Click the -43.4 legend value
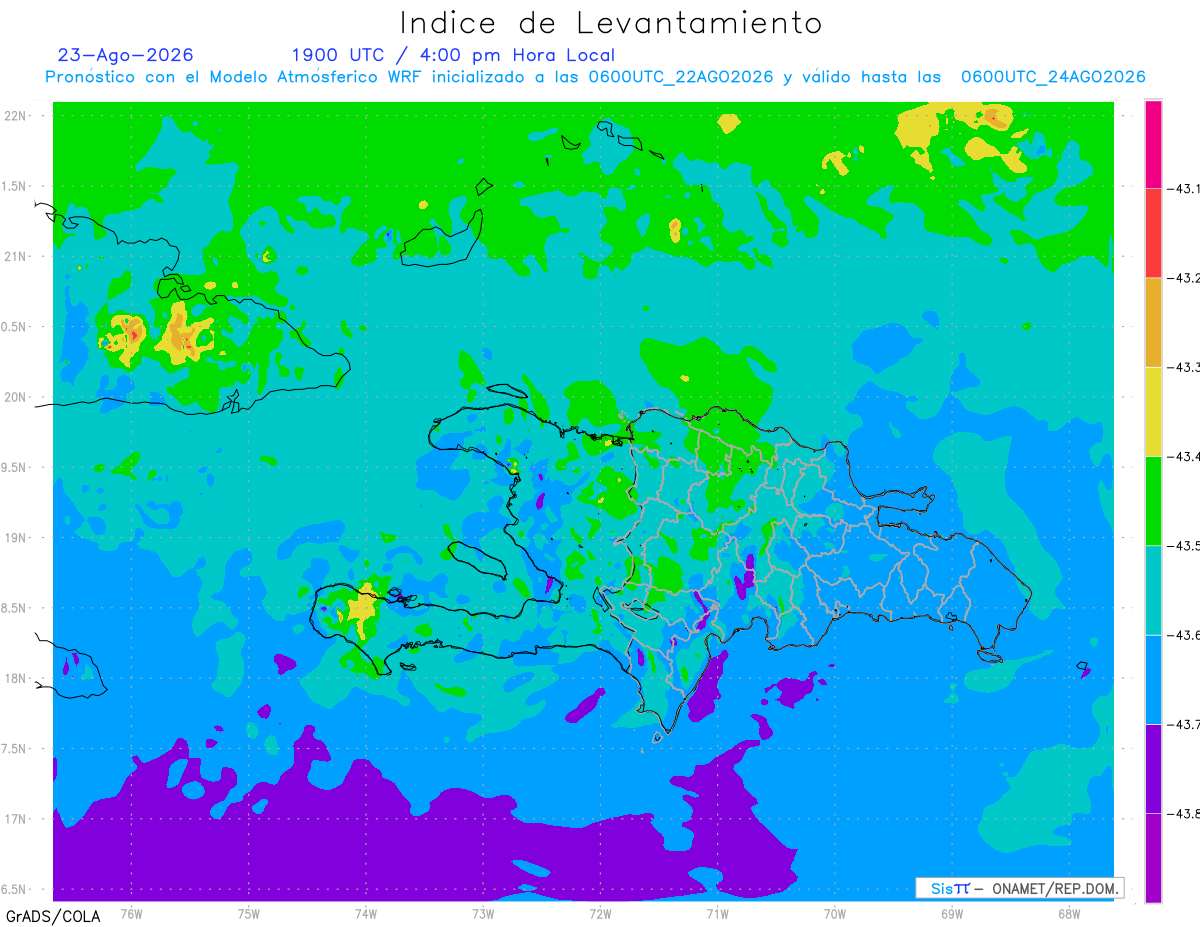 (x=1183, y=456)
